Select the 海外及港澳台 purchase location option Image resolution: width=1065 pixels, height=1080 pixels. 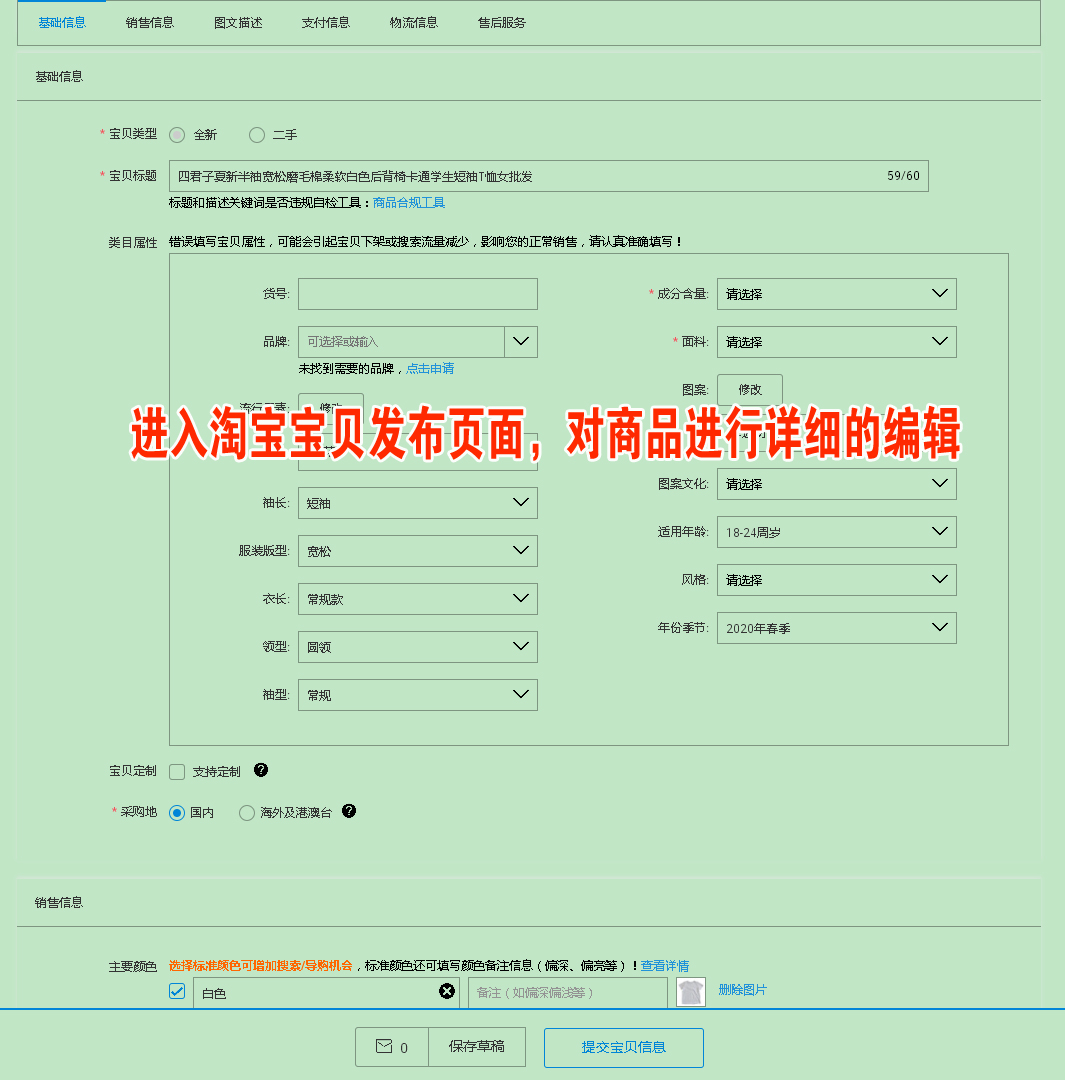coord(247,812)
